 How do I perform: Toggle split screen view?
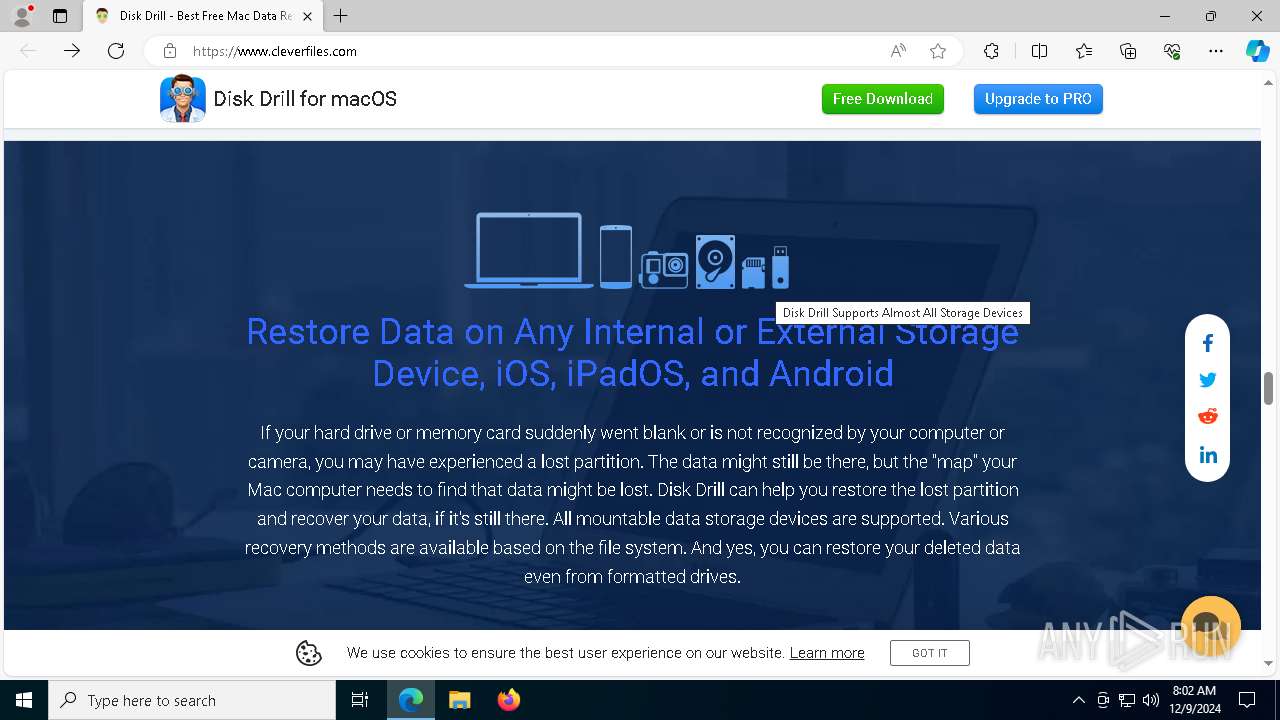1039,51
